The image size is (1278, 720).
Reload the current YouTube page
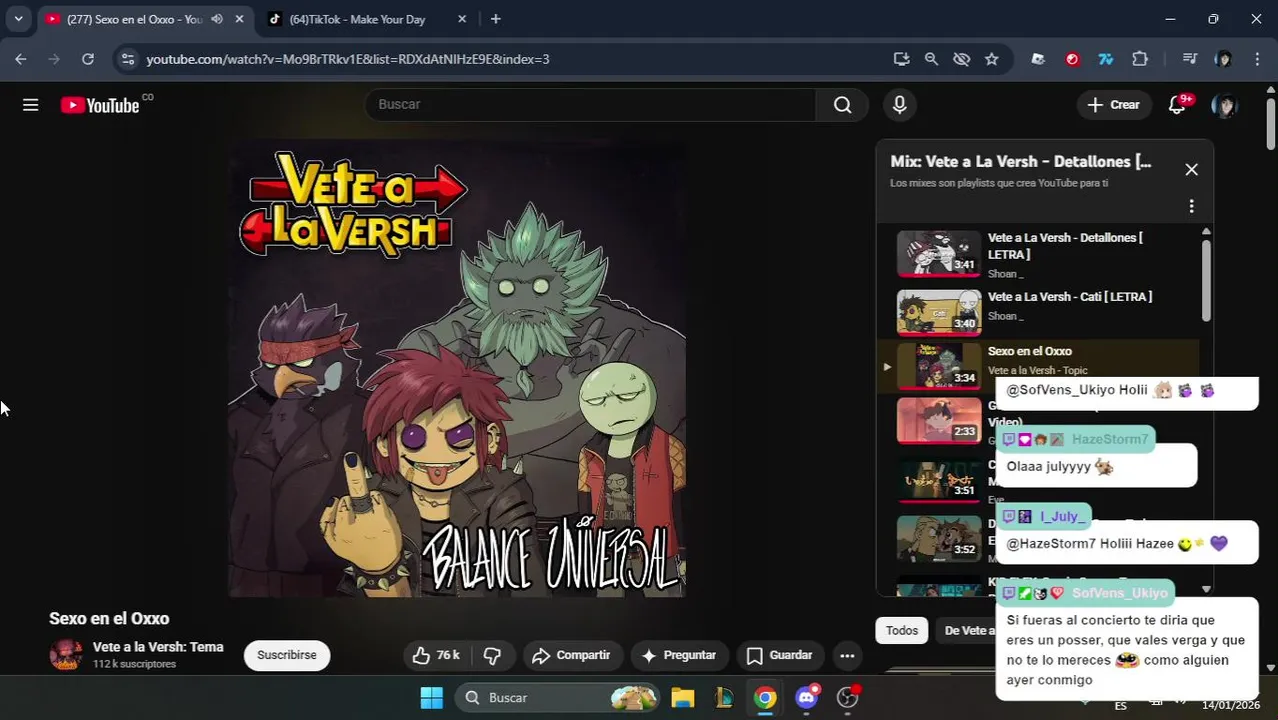tap(88, 59)
